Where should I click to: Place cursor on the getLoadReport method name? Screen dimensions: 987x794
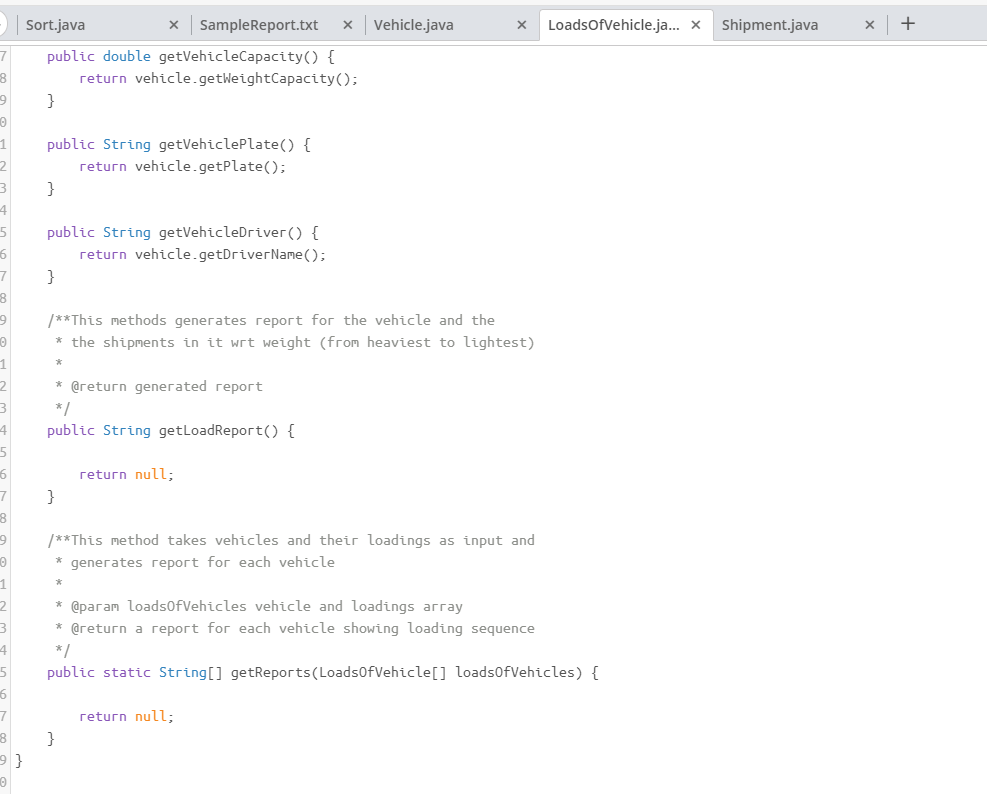(x=212, y=430)
